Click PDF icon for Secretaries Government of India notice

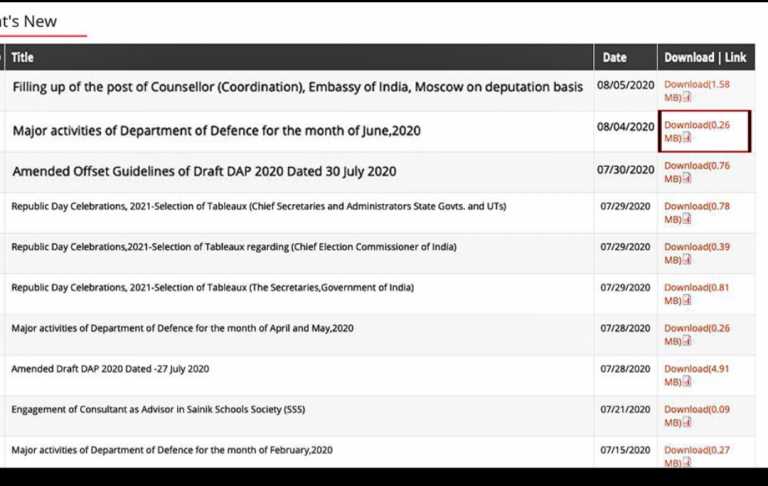click(687, 301)
